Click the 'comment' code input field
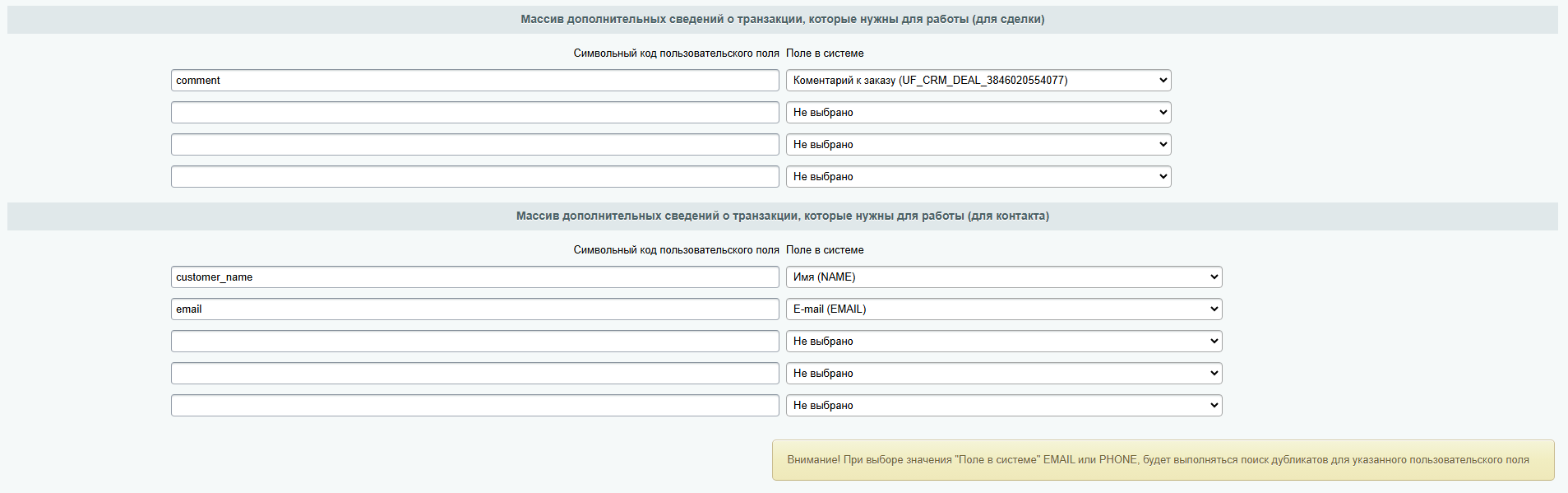 (x=474, y=81)
